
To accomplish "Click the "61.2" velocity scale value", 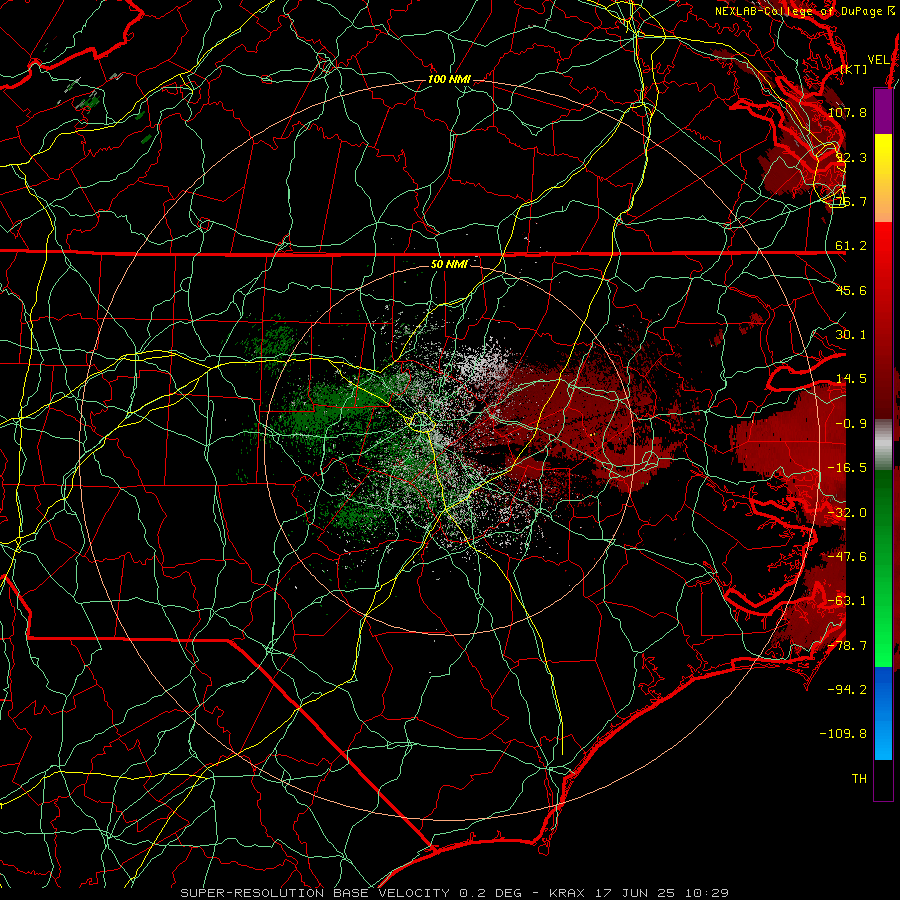I will click(851, 246).
